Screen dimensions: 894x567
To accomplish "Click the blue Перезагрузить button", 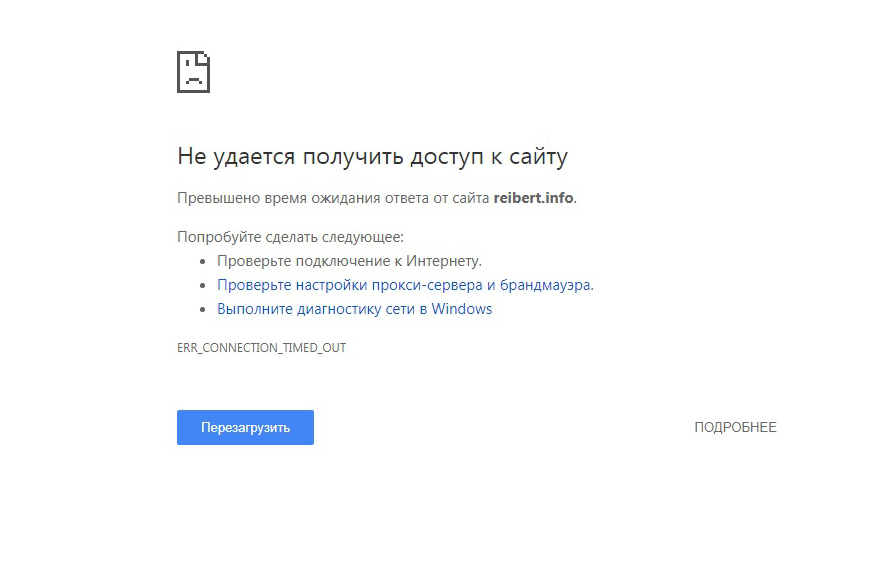I will click(x=245, y=427).
